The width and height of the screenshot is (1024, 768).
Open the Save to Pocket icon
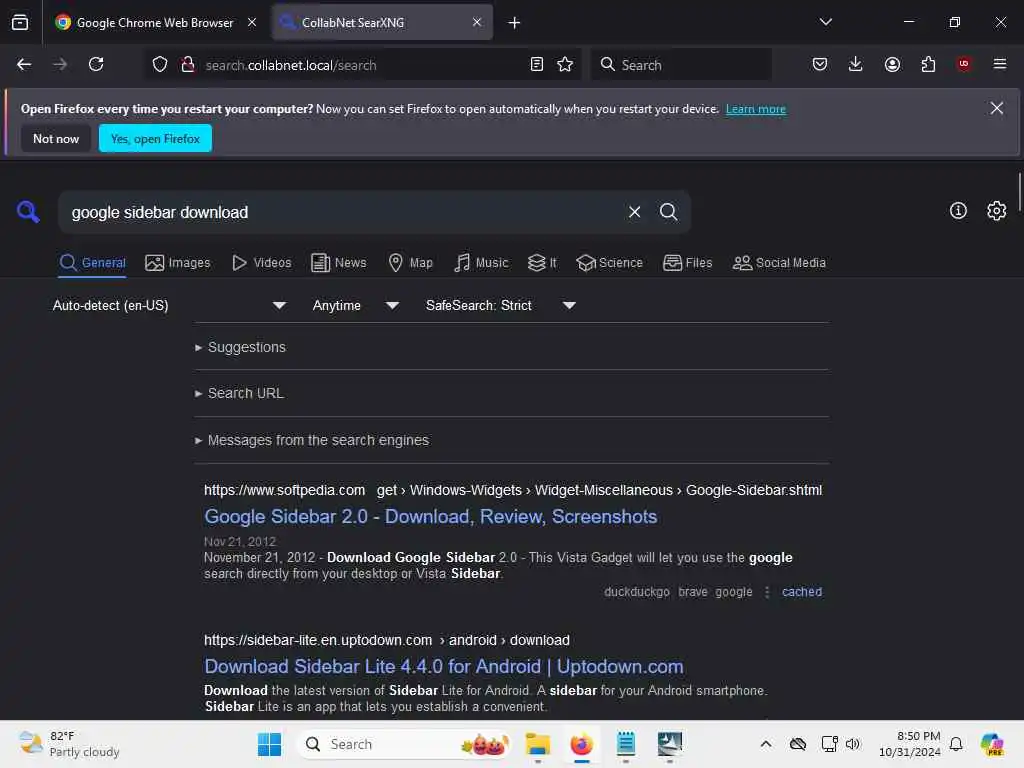(820, 64)
